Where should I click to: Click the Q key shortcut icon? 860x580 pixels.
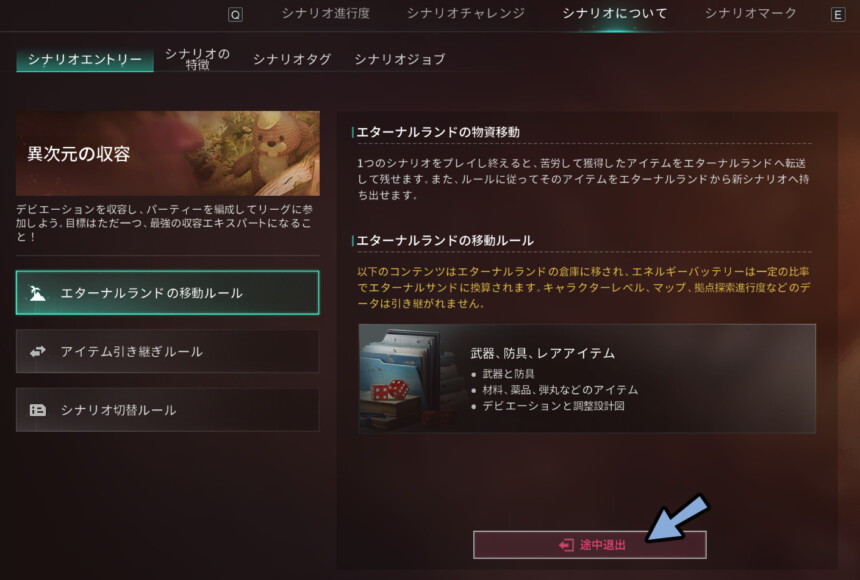pyautogui.click(x=235, y=15)
